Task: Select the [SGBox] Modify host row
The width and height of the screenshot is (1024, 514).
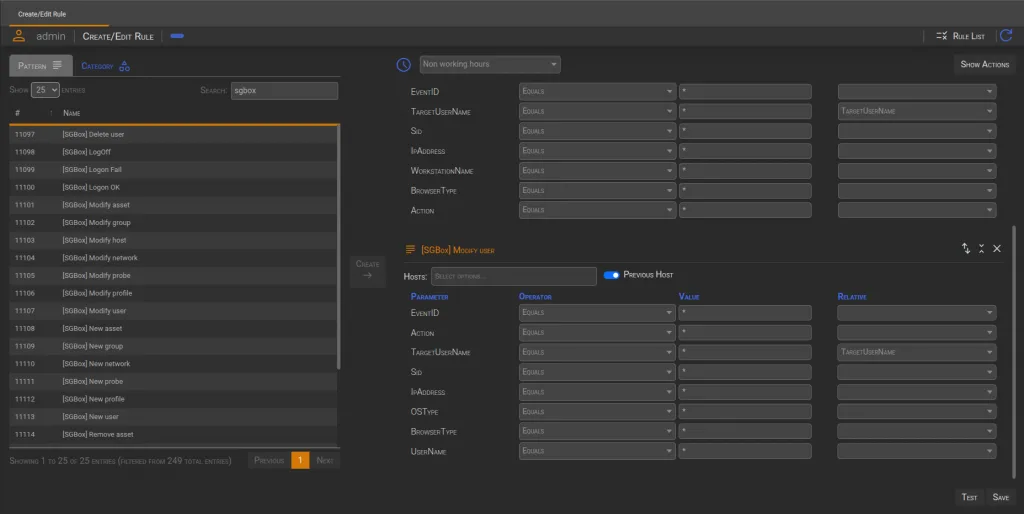Action: pyautogui.click(x=173, y=240)
